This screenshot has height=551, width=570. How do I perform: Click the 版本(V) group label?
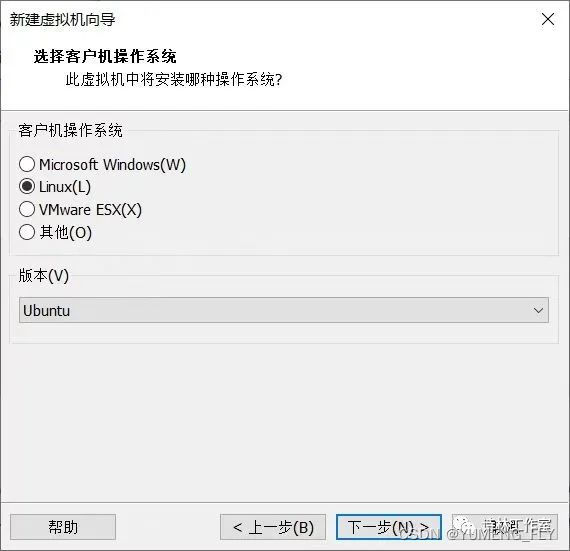(x=44, y=275)
